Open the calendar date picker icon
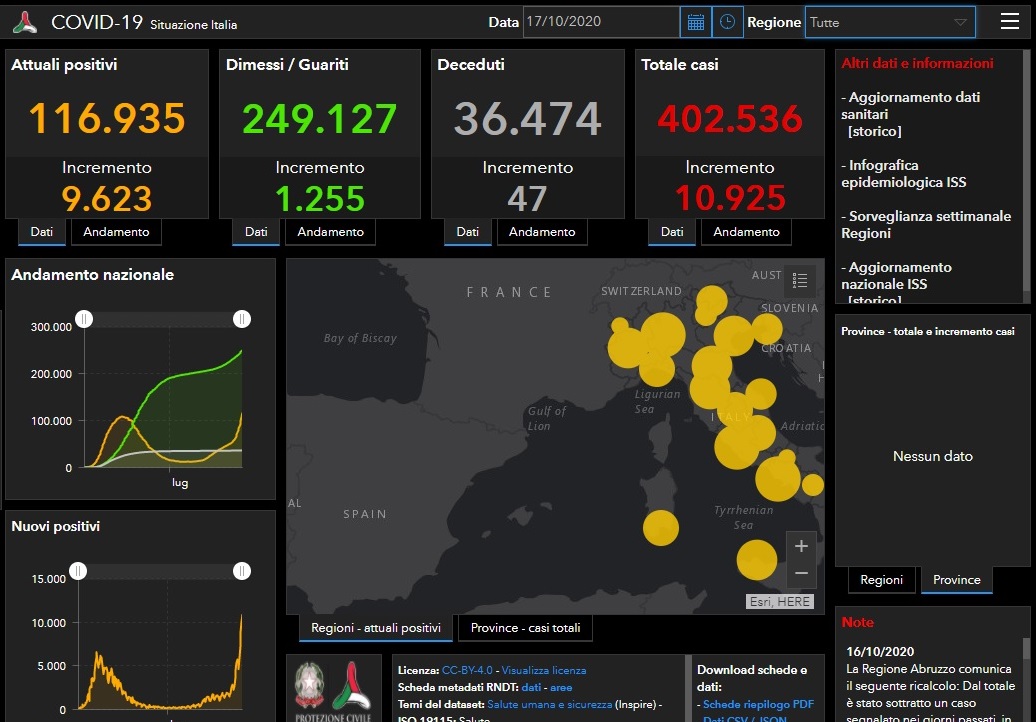 (x=696, y=22)
